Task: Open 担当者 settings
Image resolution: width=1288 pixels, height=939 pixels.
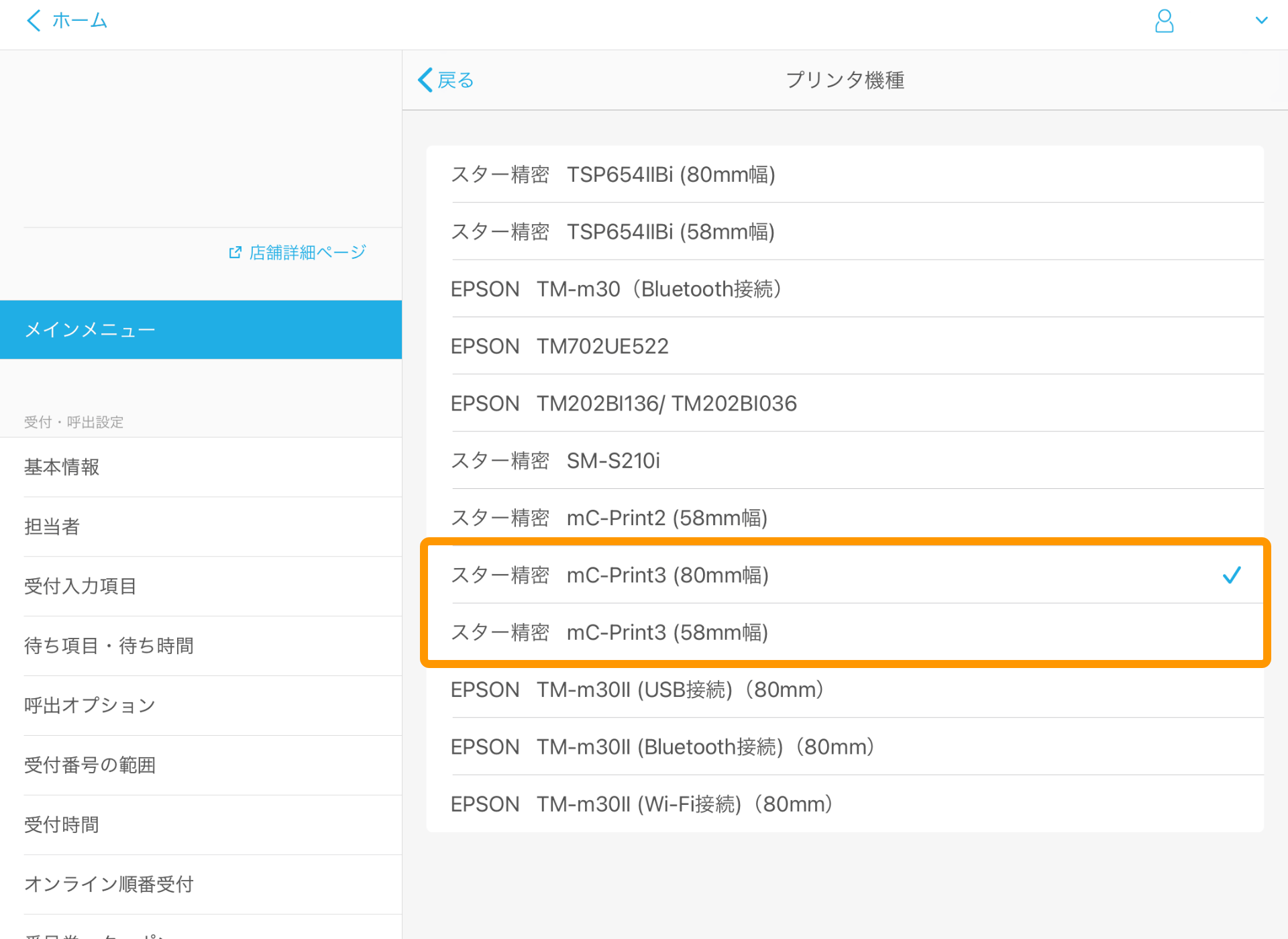Action: pyautogui.click(x=201, y=527)
